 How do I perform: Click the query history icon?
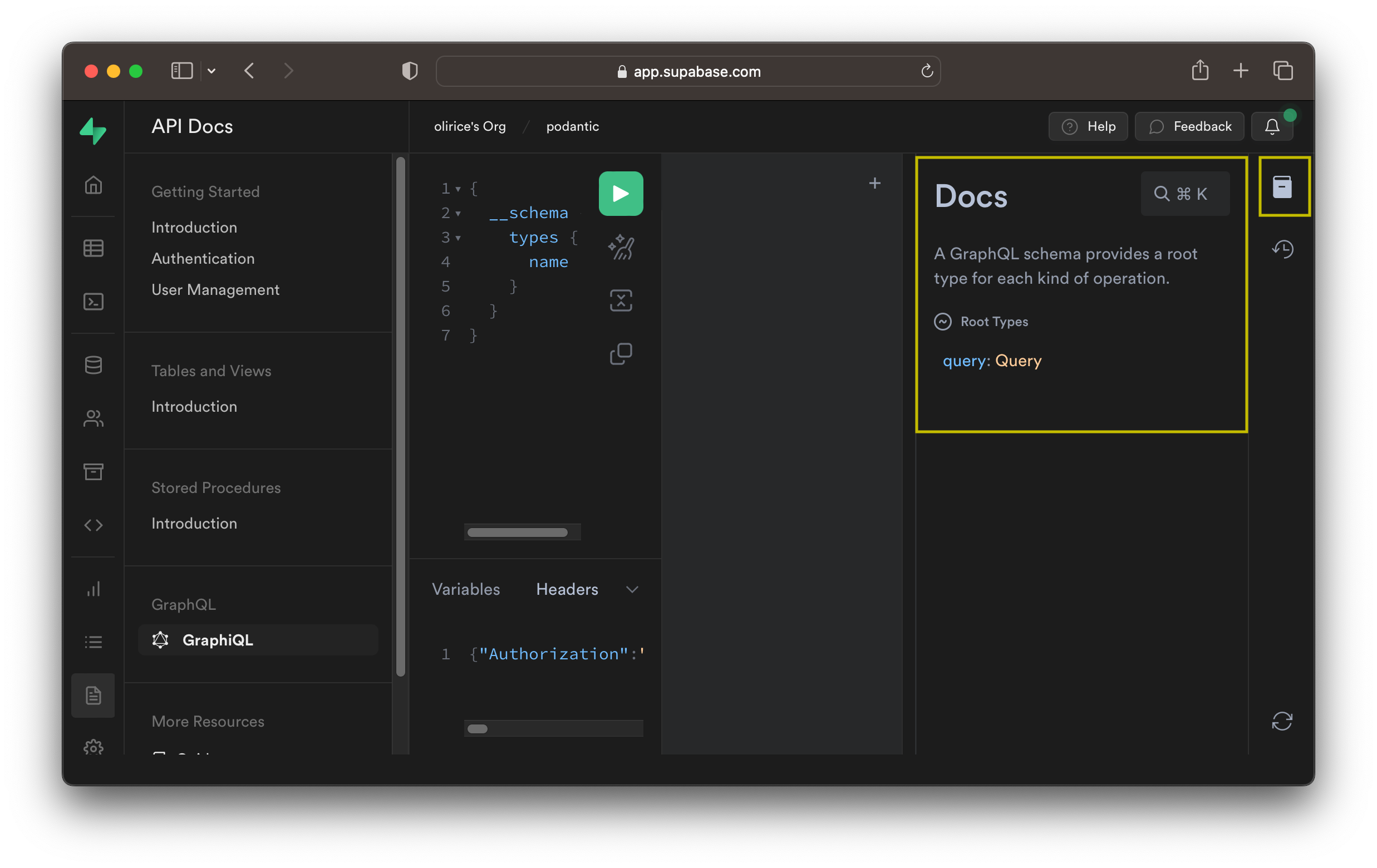1284,248
